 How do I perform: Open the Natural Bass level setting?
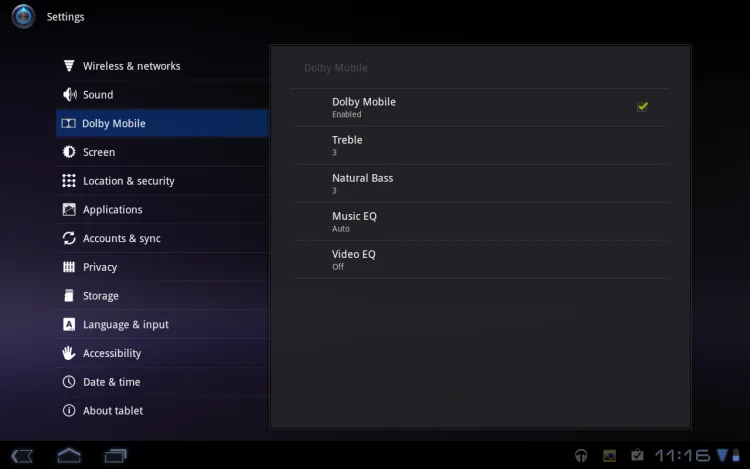[x=480, y=183]
